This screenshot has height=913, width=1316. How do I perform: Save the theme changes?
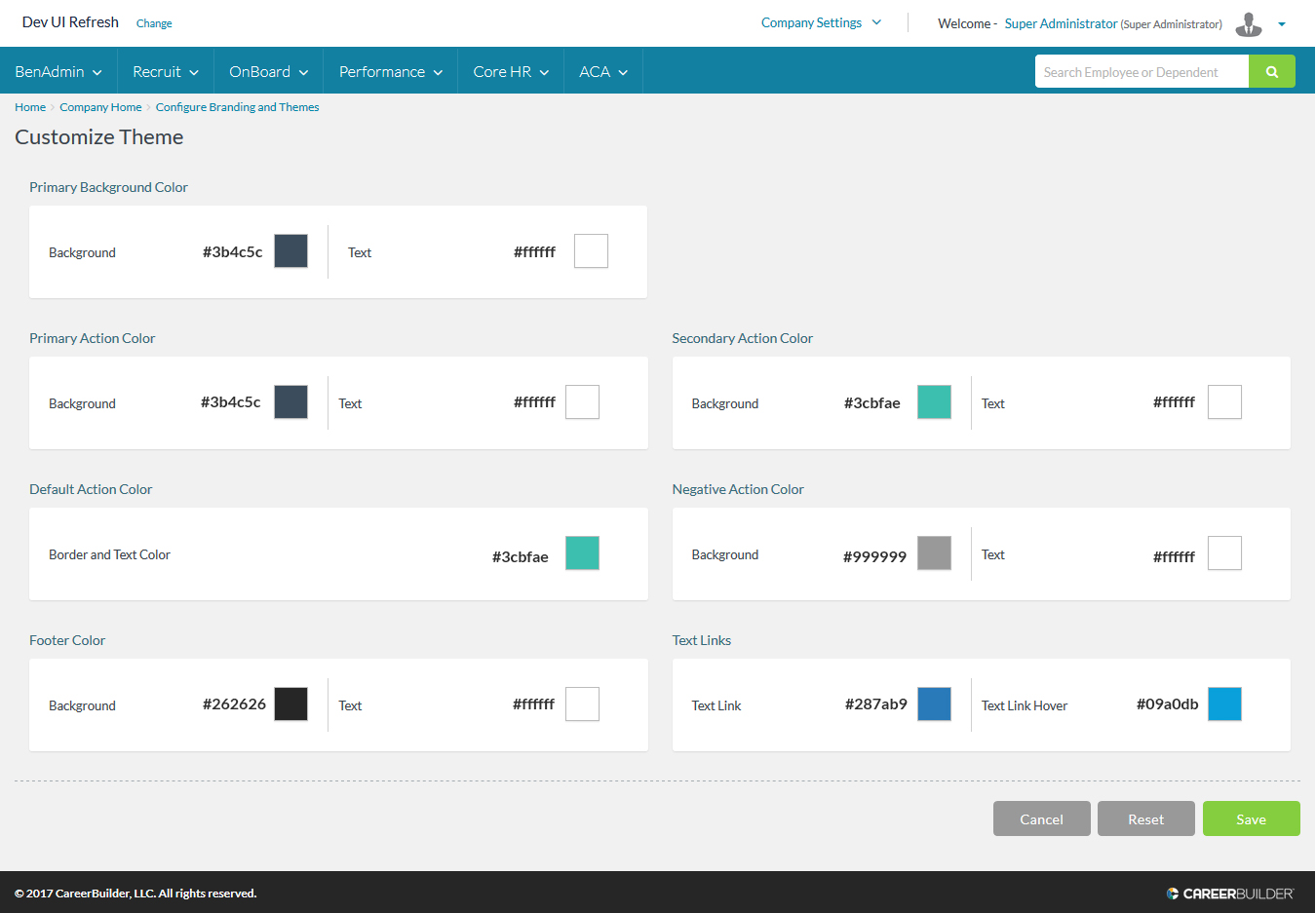click(x=1251, y=819)
